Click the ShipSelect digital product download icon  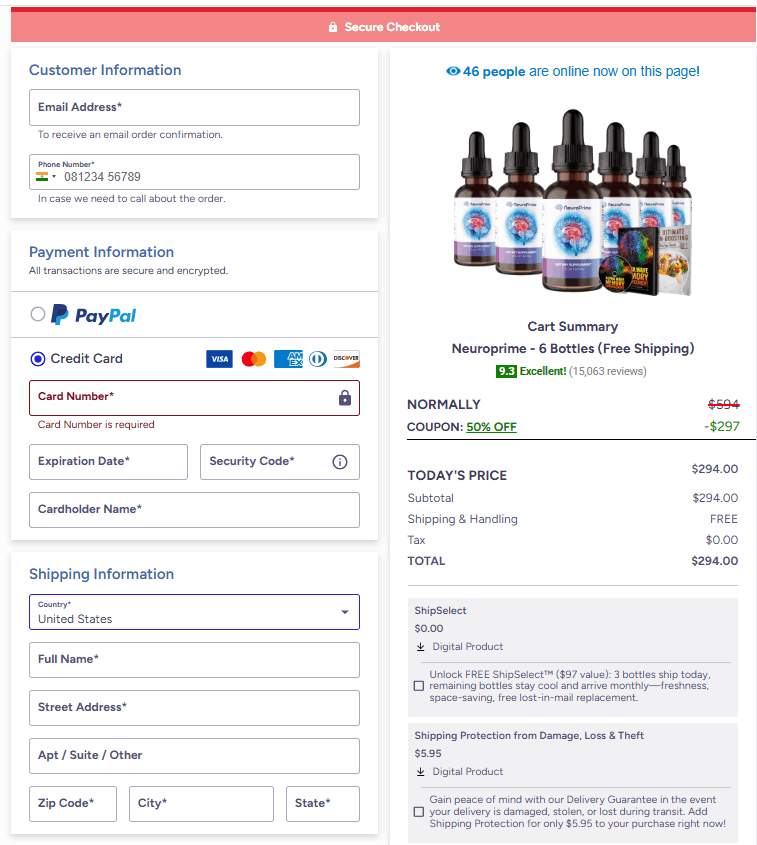pyautogui.click(x=419, y=646)
